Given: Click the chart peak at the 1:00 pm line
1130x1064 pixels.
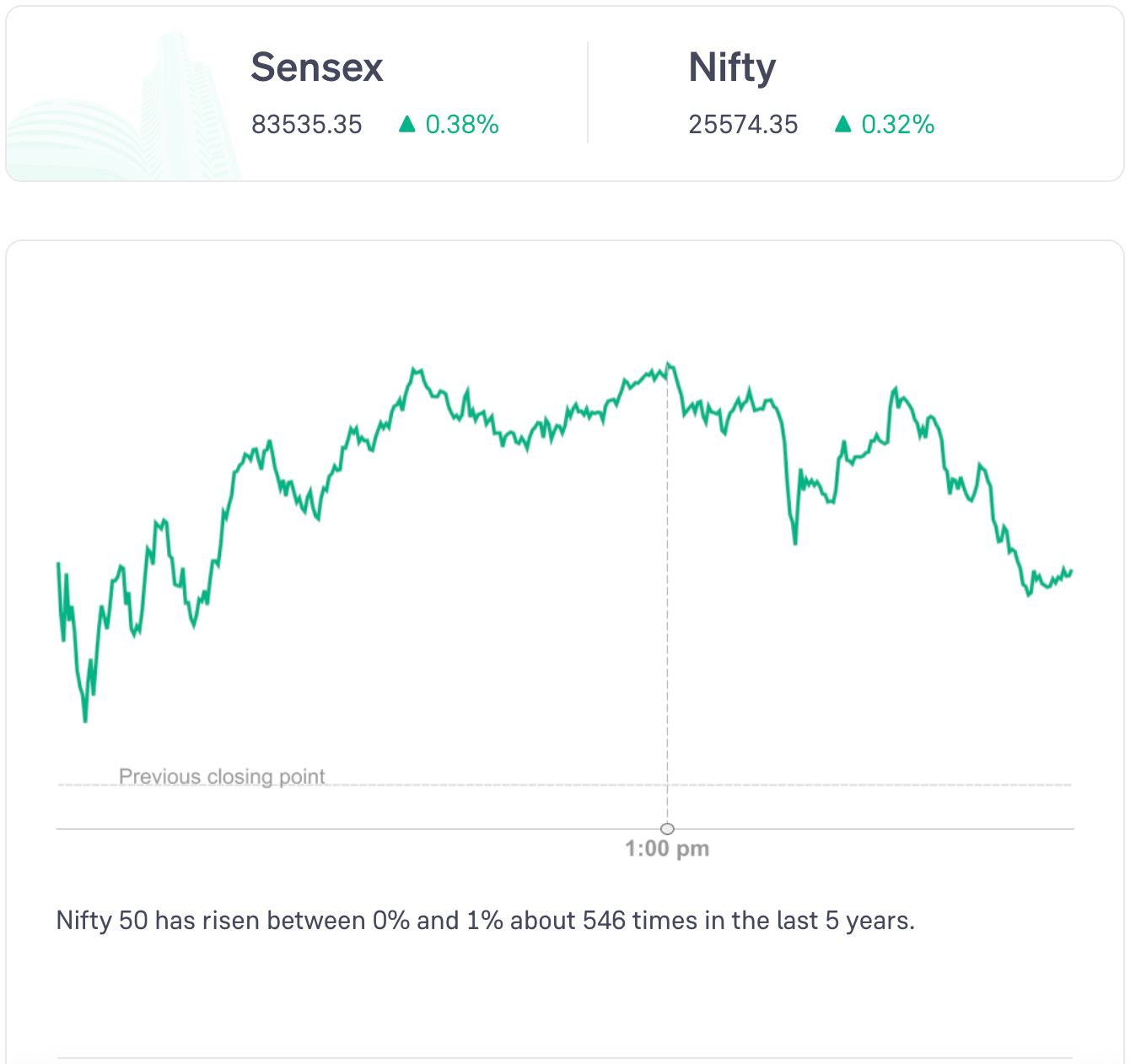Looking at the screenshot, I should (668, 364).
